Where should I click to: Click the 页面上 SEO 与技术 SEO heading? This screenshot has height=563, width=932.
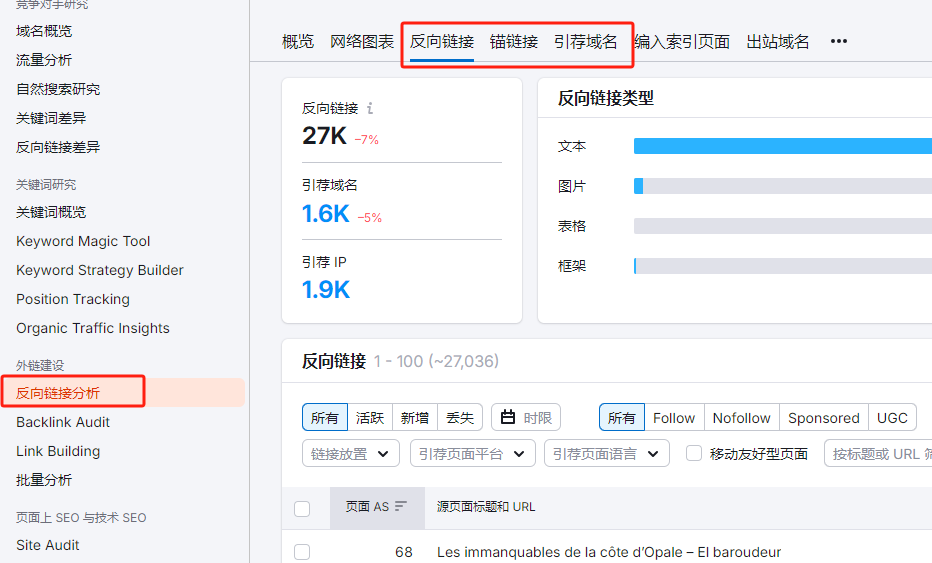tap(81, 518)
